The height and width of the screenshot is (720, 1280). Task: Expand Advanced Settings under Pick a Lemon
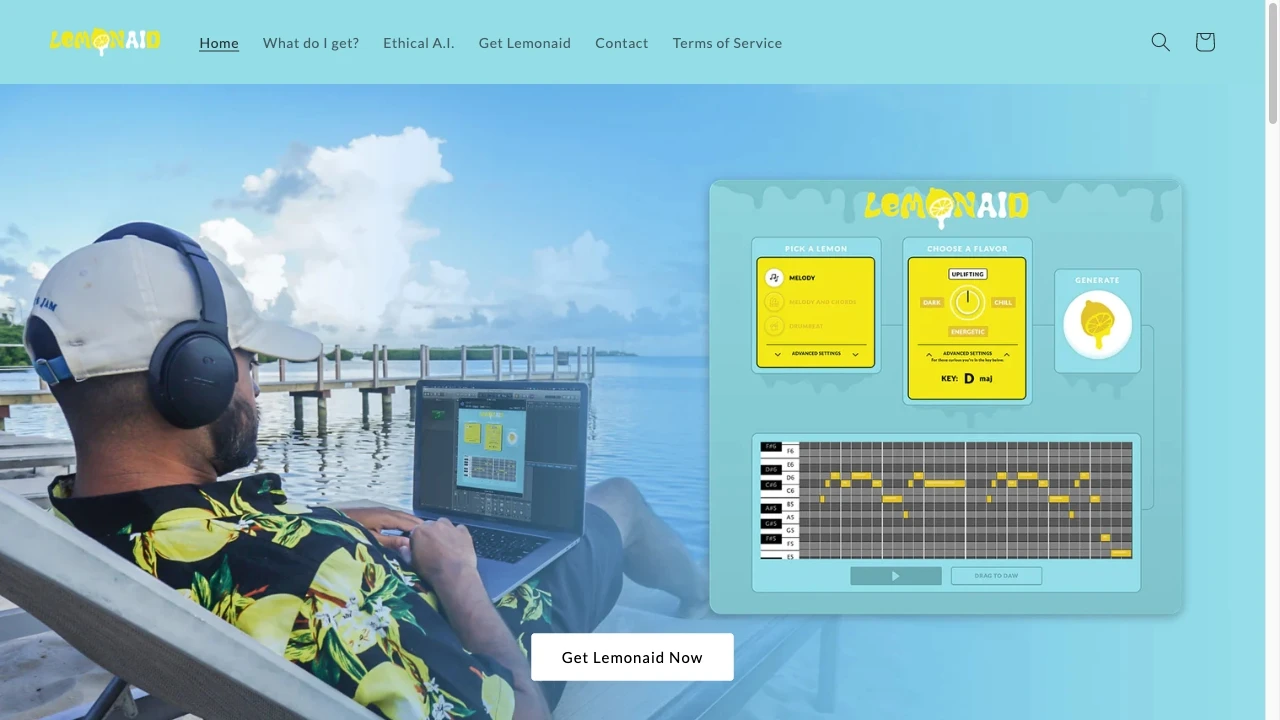click(x=816, y=354)
